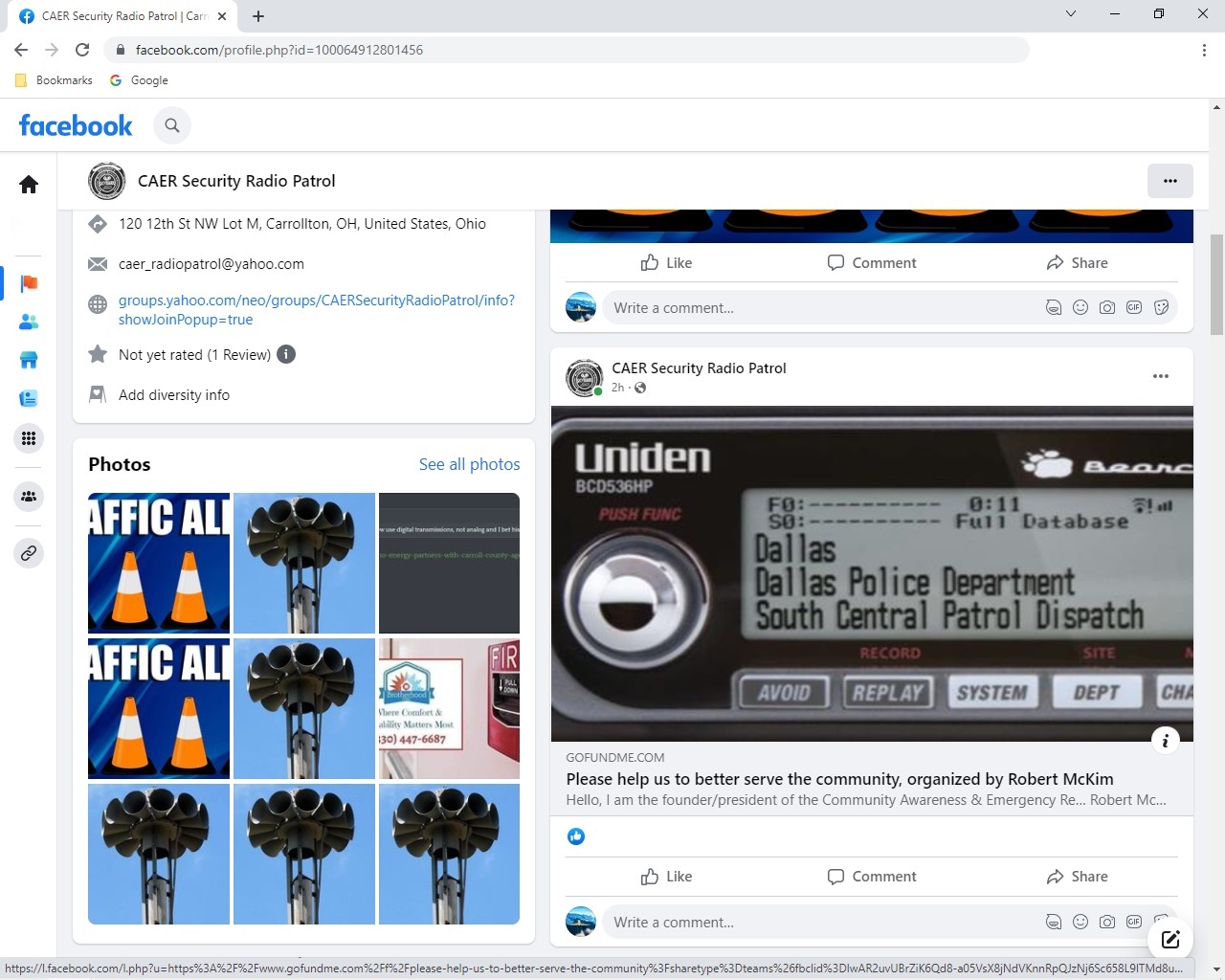Click the Like reaction icon under GoFundMe post

pos(576,836)
